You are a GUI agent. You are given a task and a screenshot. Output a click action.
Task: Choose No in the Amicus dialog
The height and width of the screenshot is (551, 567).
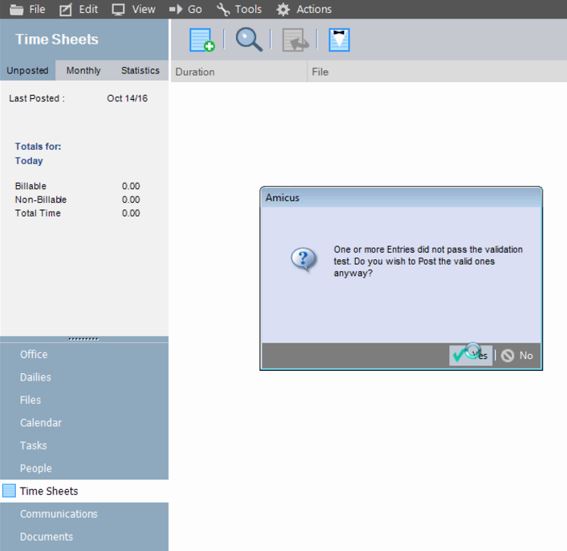point(517,355)
